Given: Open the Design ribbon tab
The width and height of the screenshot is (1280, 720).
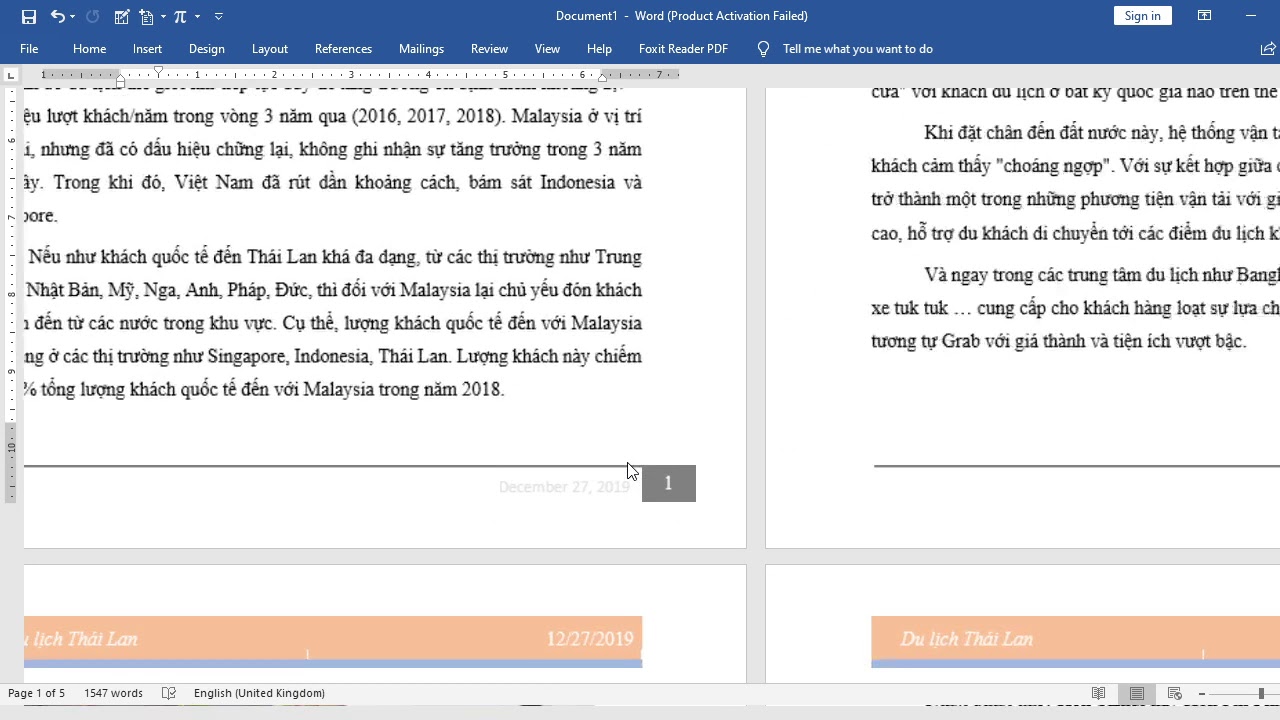Looking at the screenshot, I should (206, 49).
